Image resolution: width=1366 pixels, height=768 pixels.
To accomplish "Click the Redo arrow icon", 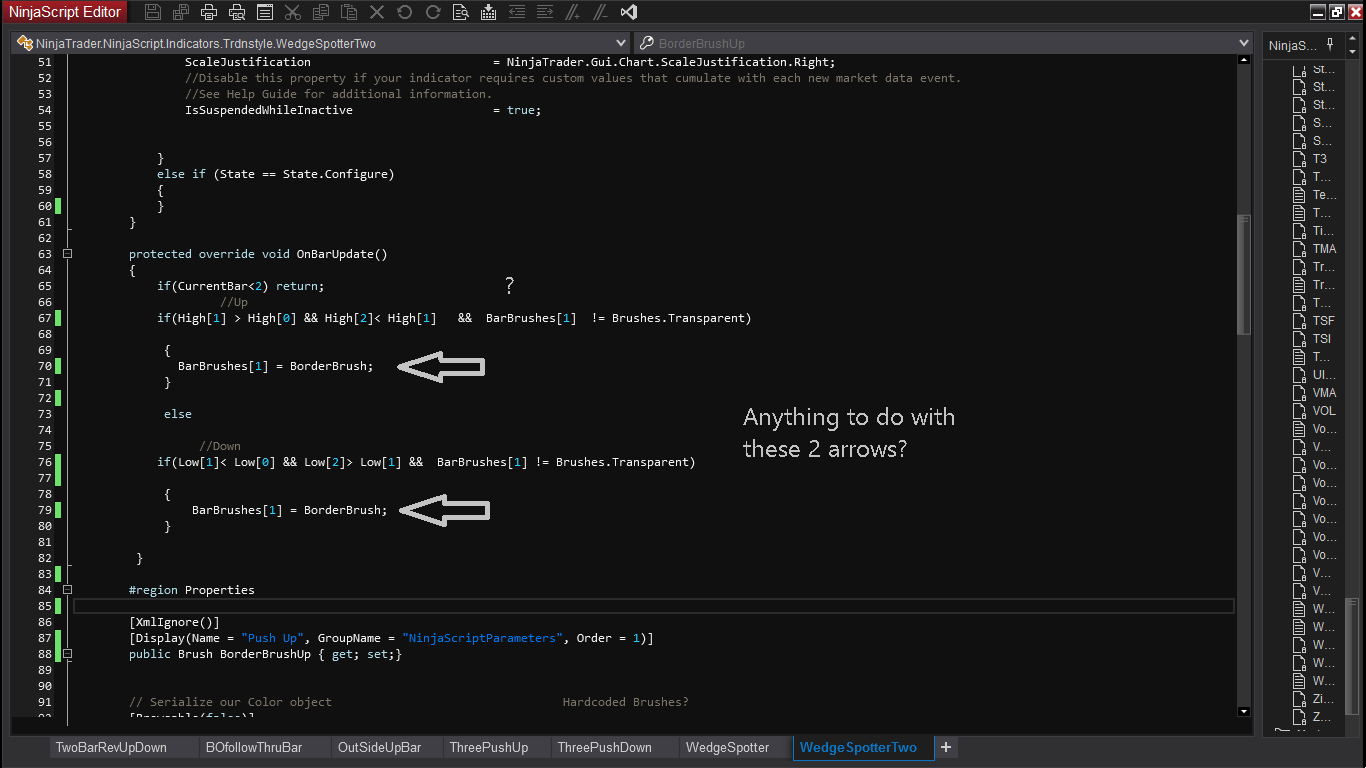I will 432,13.
